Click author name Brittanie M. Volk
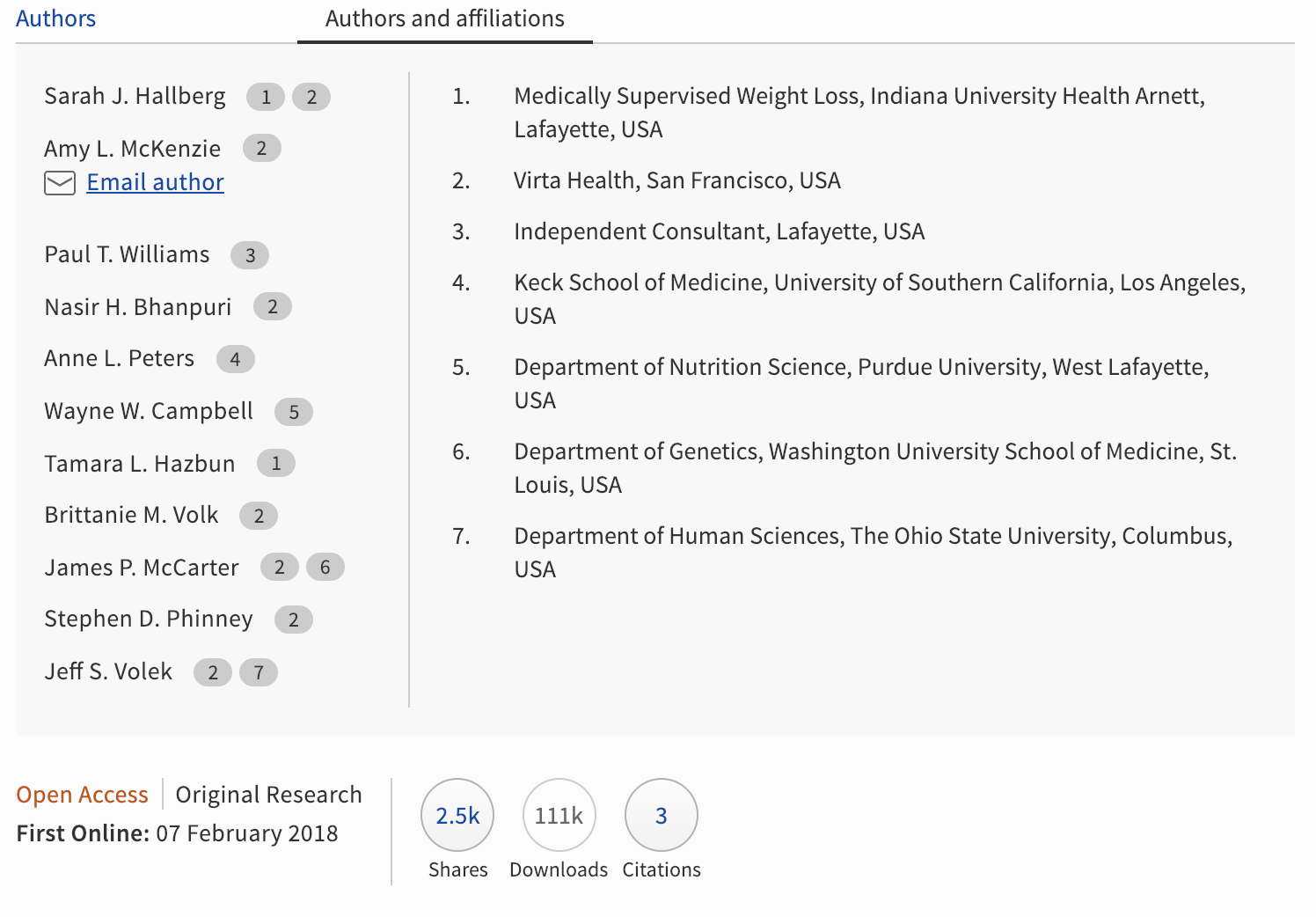 point(131,515)
